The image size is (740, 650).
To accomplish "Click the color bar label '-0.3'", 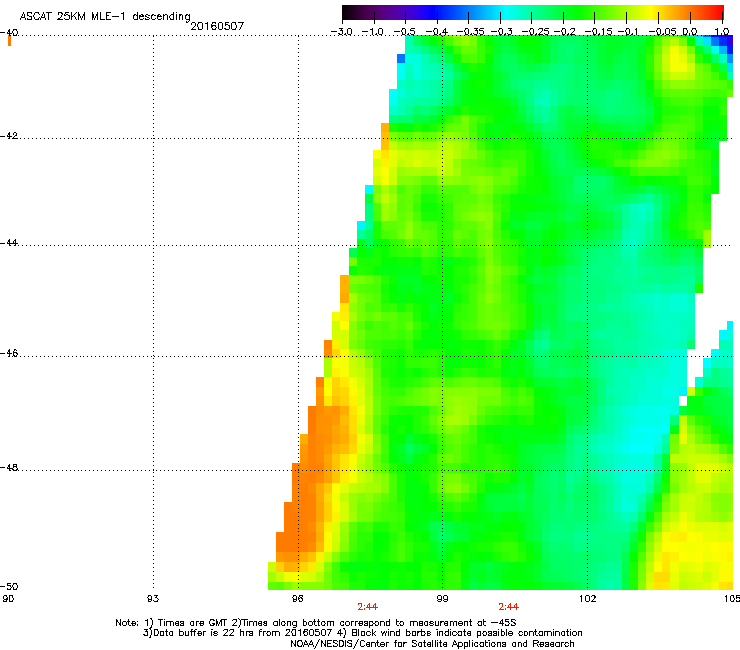I will click(502, 32).
